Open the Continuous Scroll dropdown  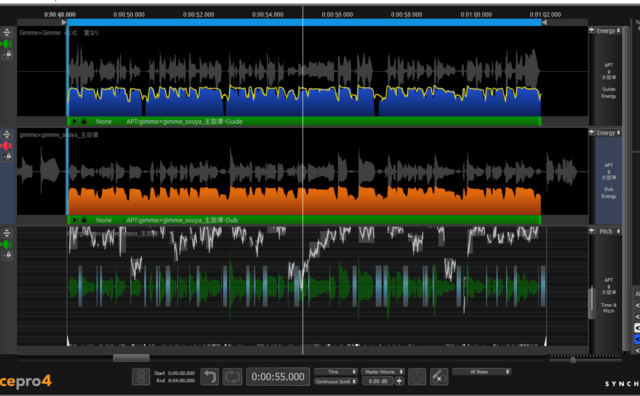tap(336, 381)
